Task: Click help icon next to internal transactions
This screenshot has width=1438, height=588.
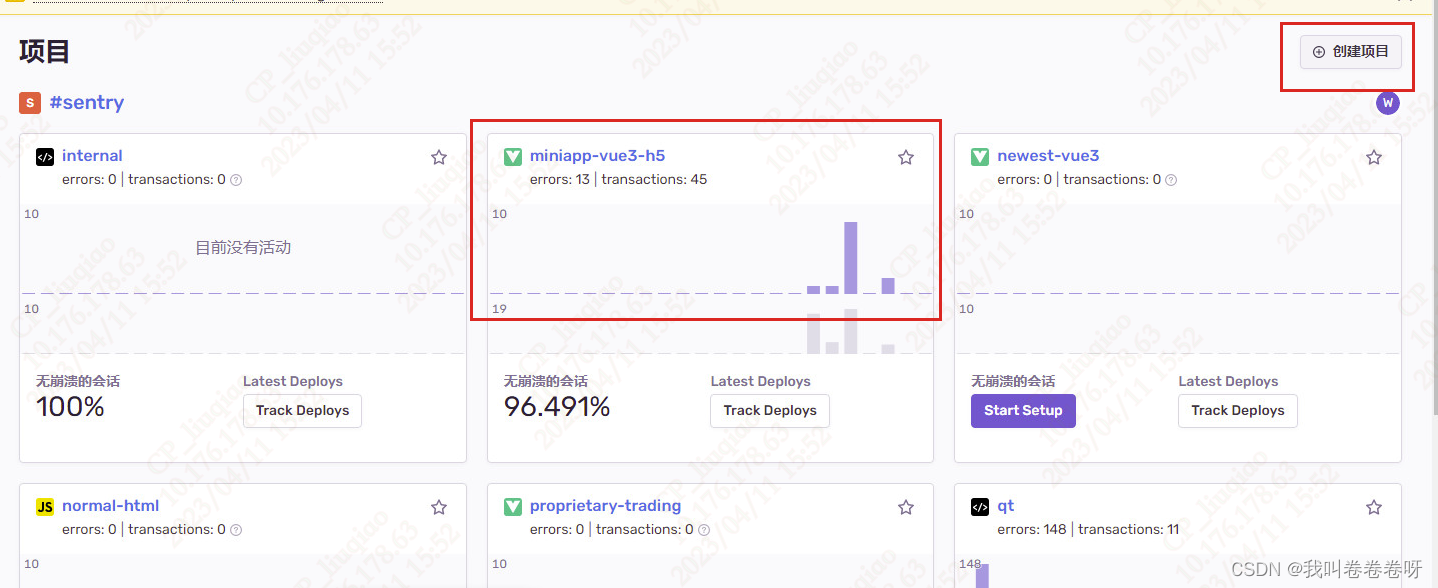Action: click(236, 180)
